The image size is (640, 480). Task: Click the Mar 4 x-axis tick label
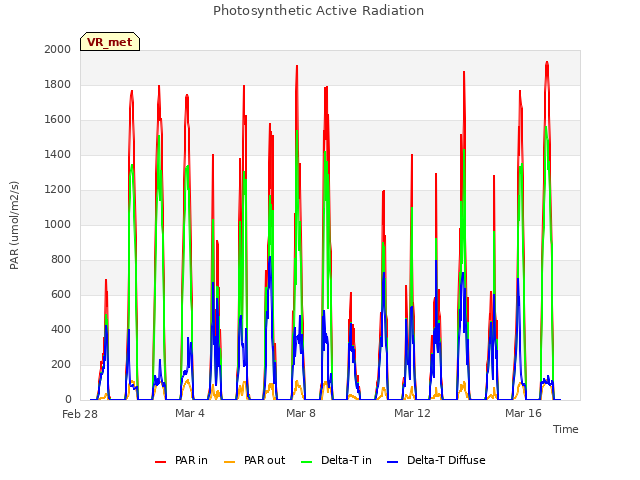click(190, 413)
